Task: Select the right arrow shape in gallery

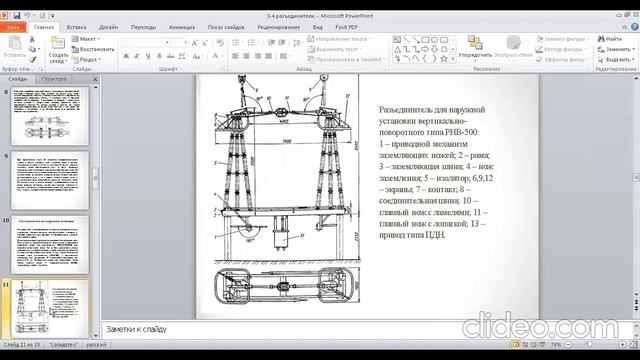Action: tap(425, 49)
